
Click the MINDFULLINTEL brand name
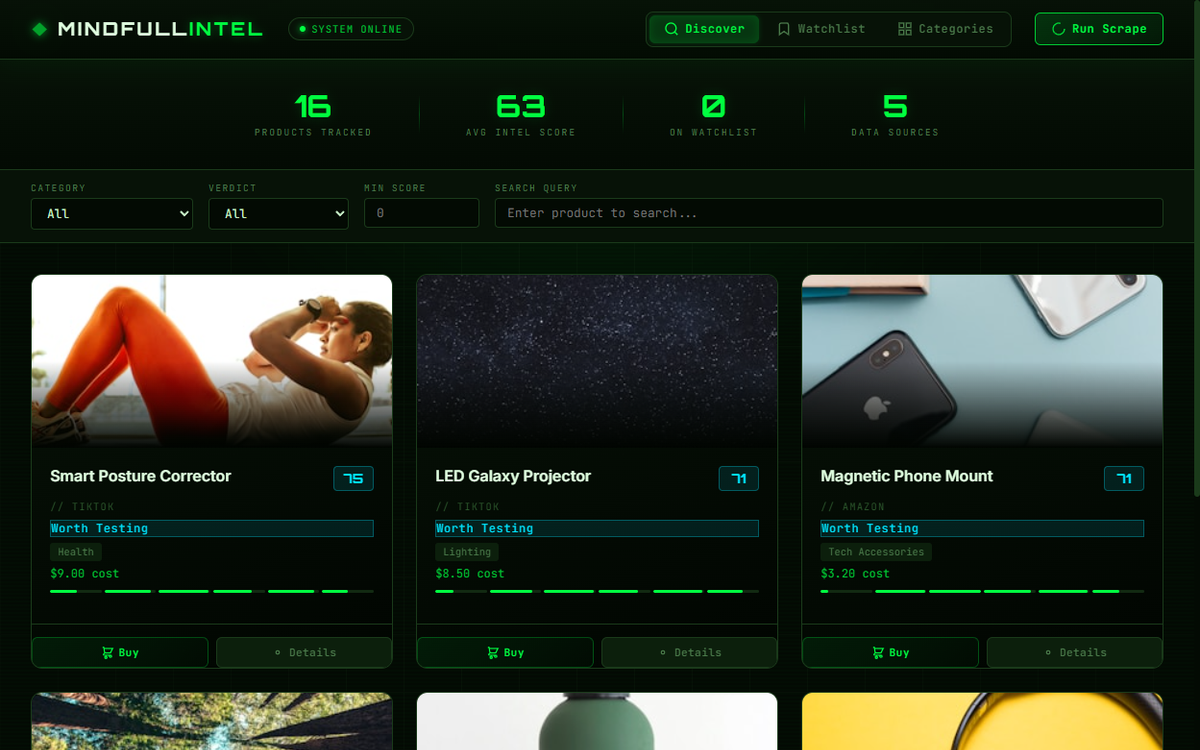[x=160, y=29]
